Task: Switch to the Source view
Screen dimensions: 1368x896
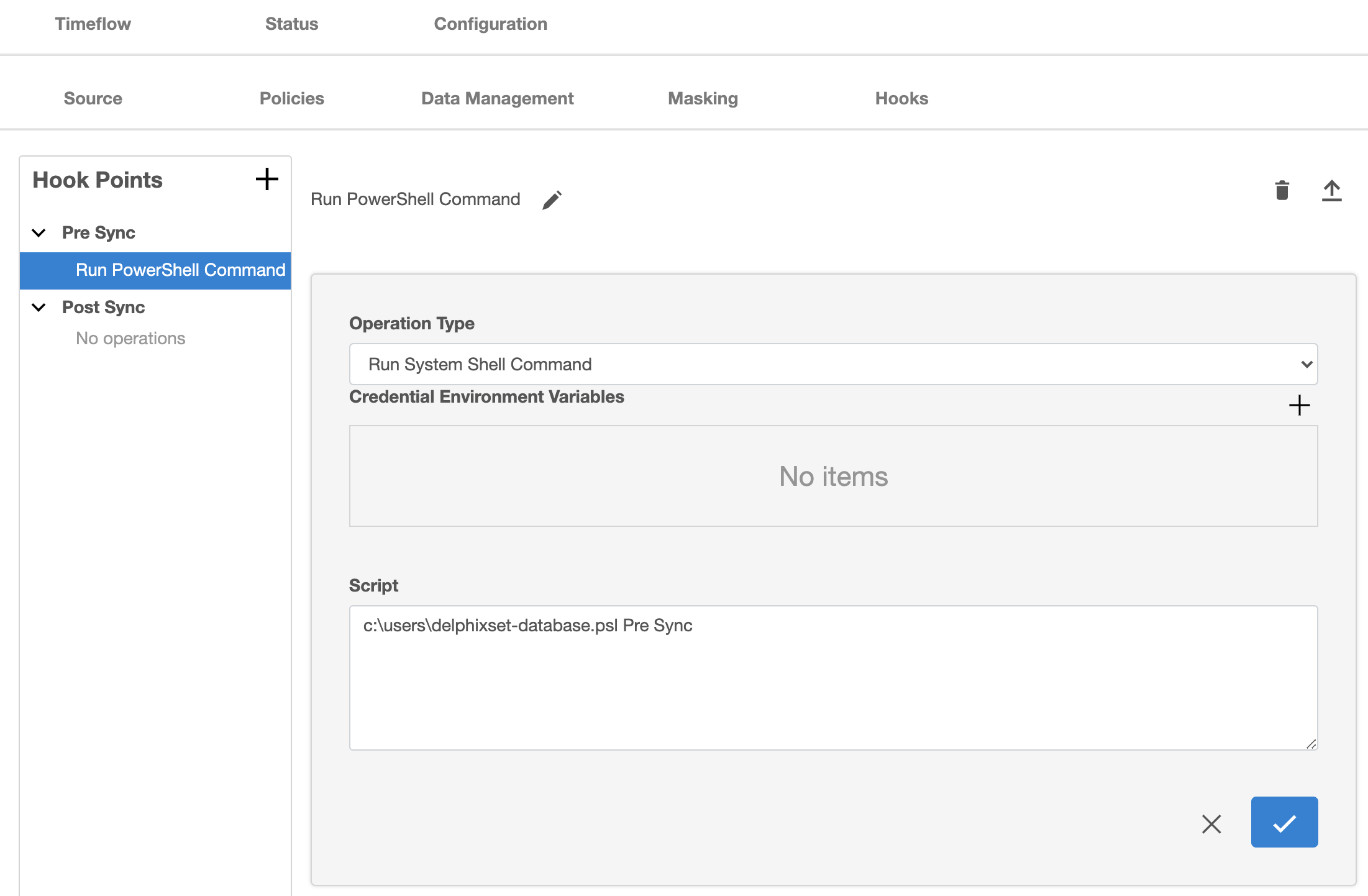Action: (x=93, y=98)
